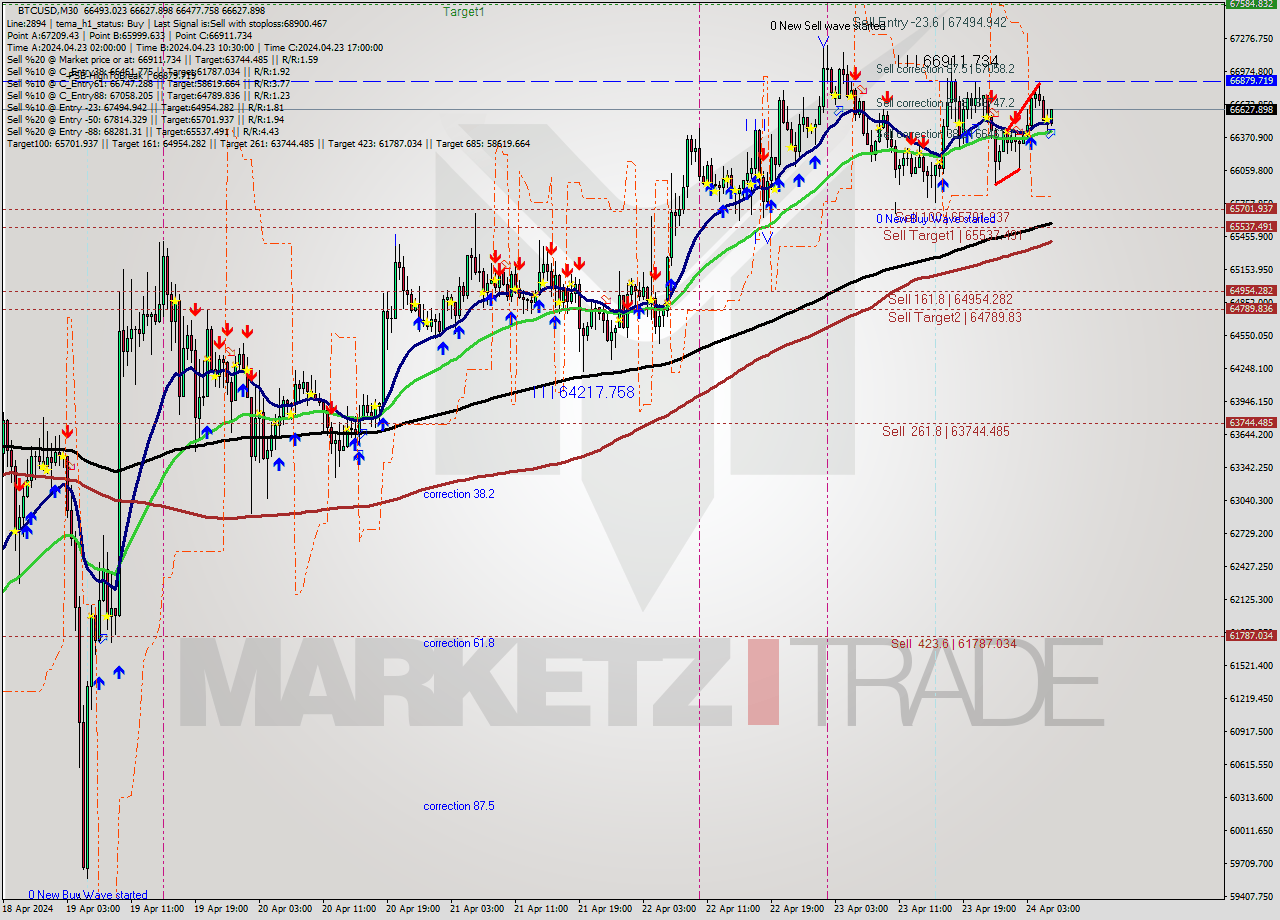
Task: Click '24 Apr 03:00' on time axis
Action: click(x=1052, y=909)
